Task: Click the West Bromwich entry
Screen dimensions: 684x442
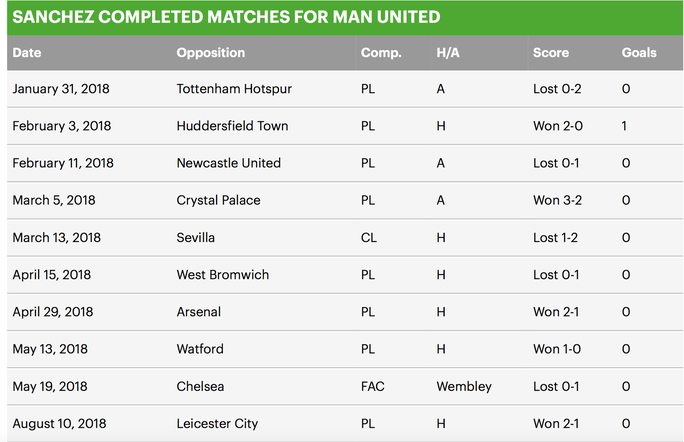Action: click(x=222, y=275)
